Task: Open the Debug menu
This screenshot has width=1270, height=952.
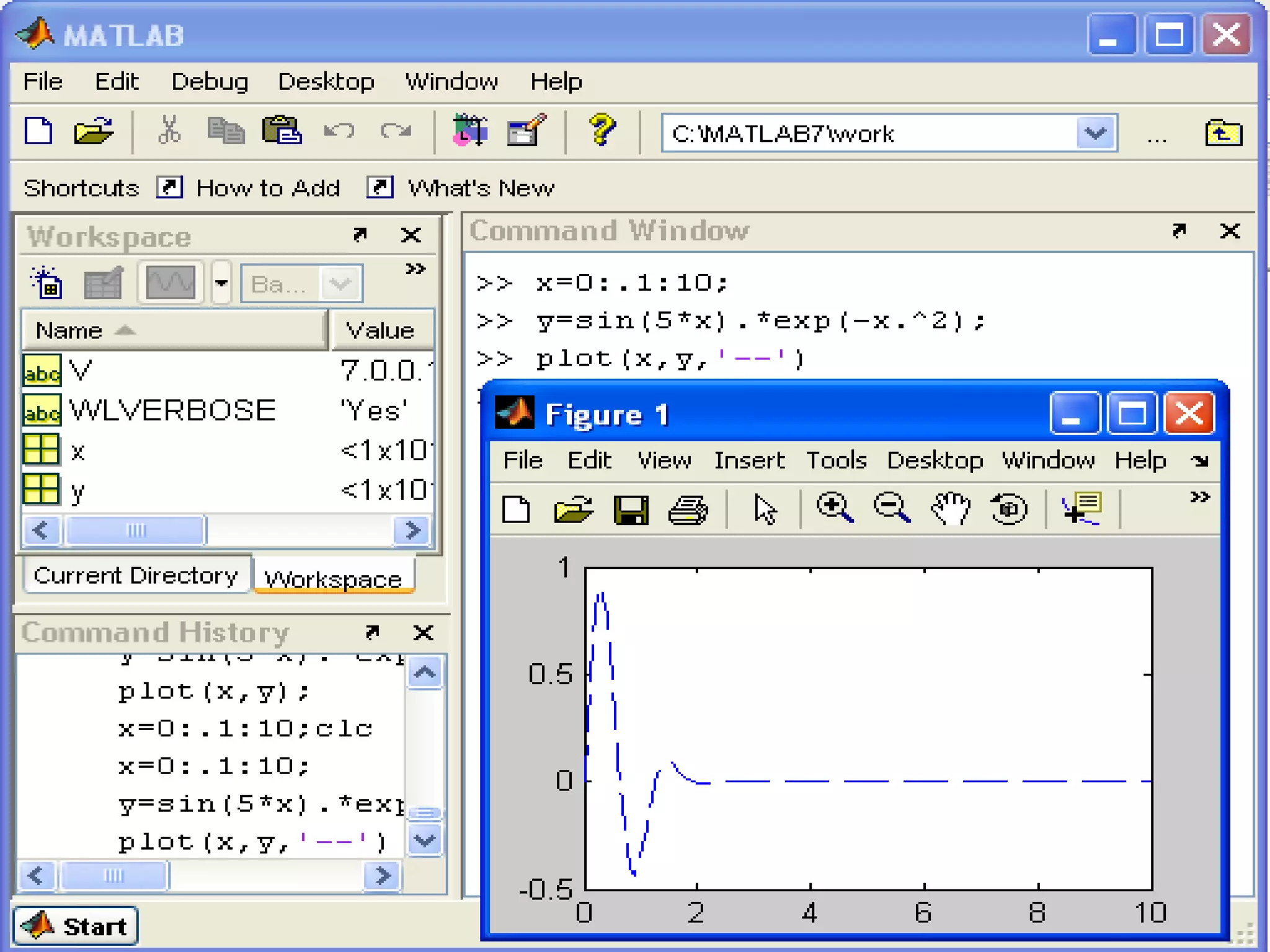Action: pyautogui.click(x=209, y=82)
